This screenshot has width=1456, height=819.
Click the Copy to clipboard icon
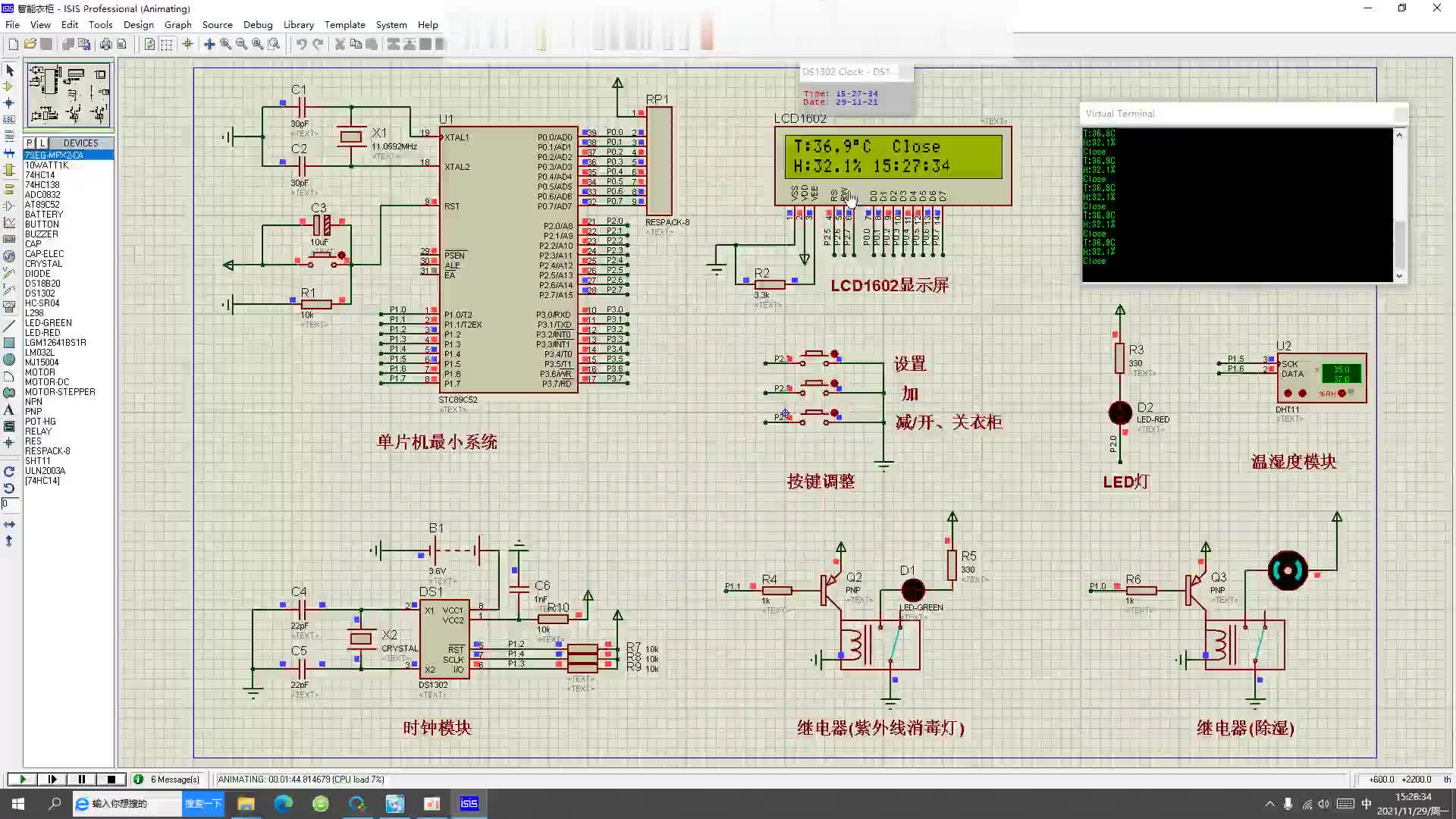(x=356, y=44)
